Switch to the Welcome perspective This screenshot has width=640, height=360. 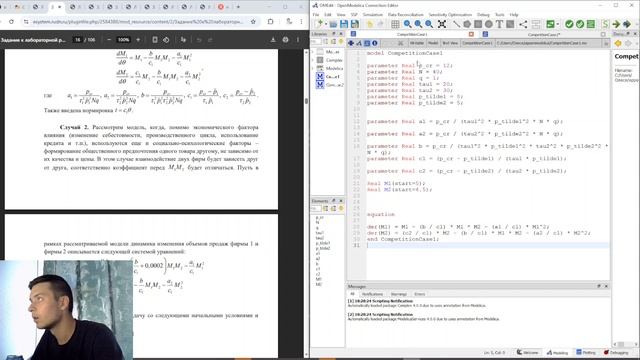click(527, 352)
